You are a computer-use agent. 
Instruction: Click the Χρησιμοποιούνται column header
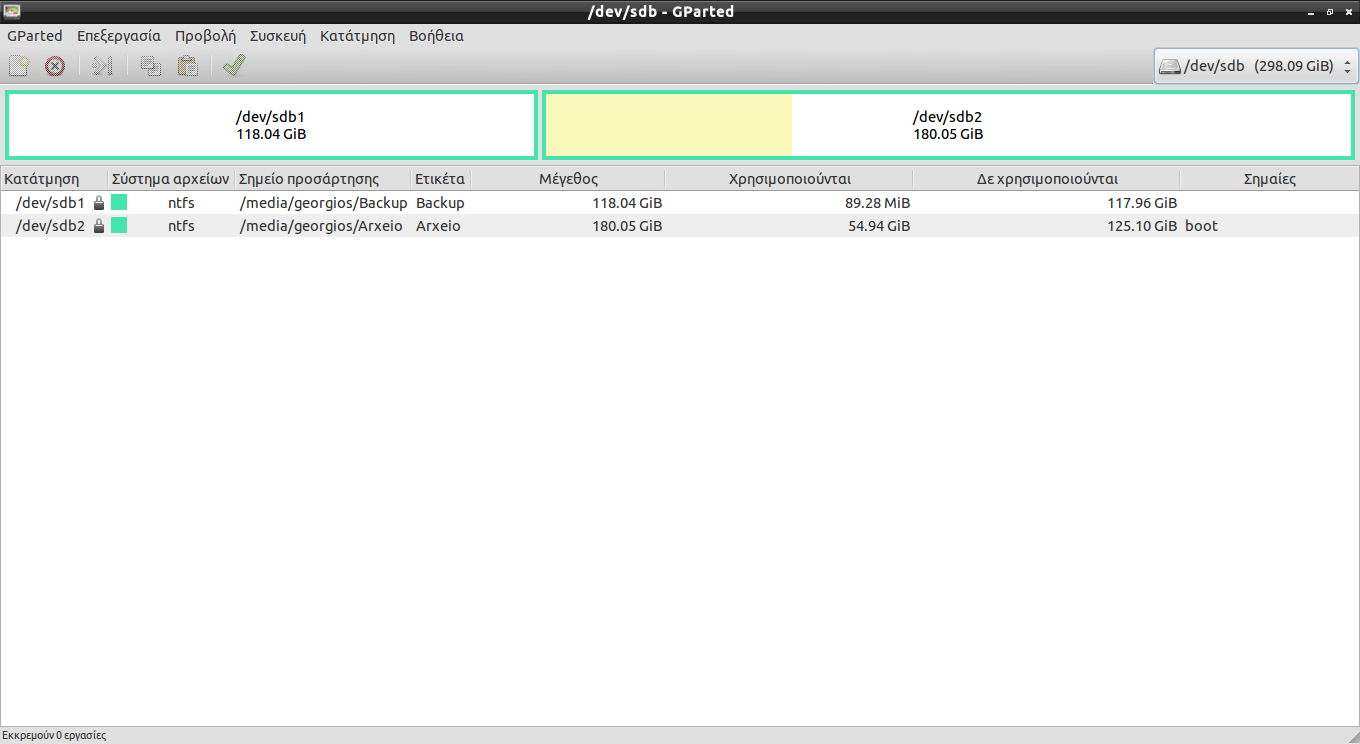coord(789,179)
